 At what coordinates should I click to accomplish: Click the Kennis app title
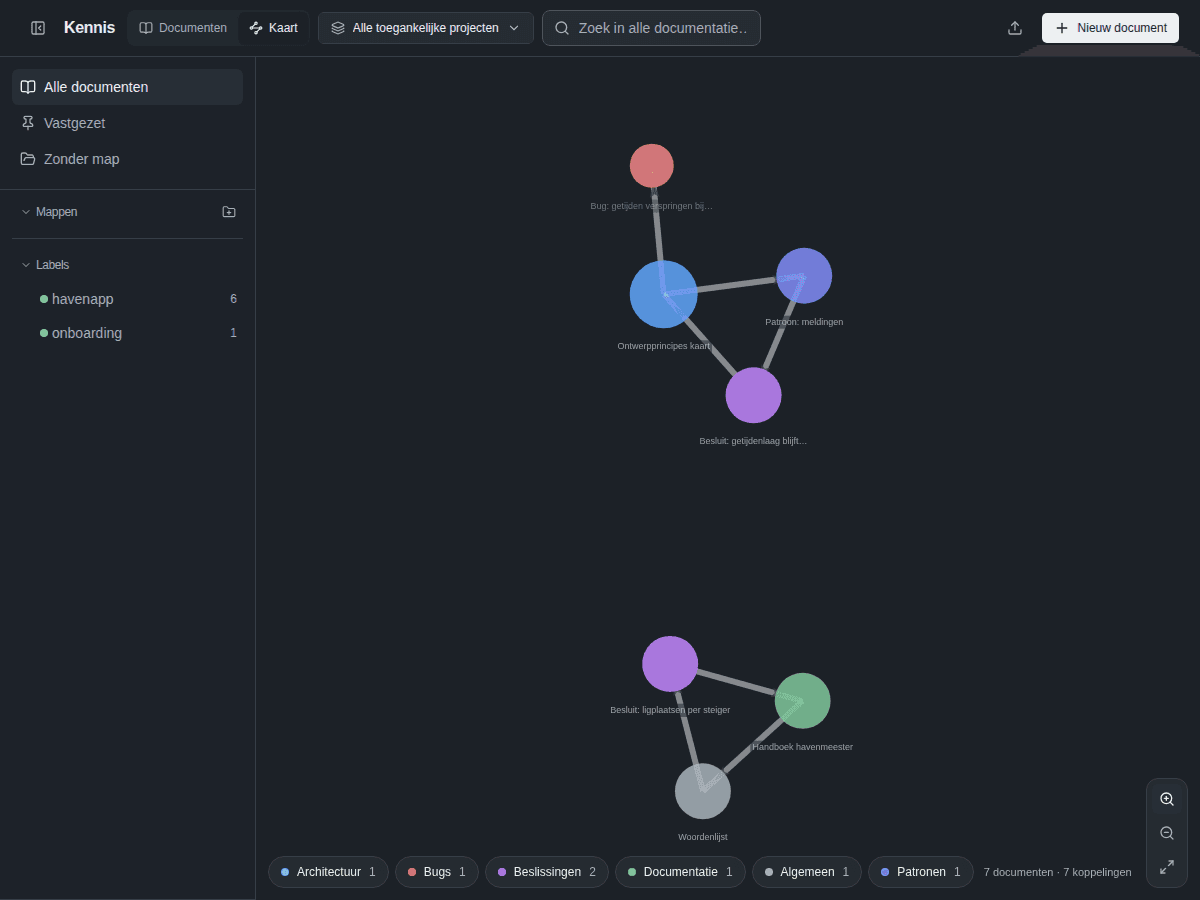[x=89, y=28]
